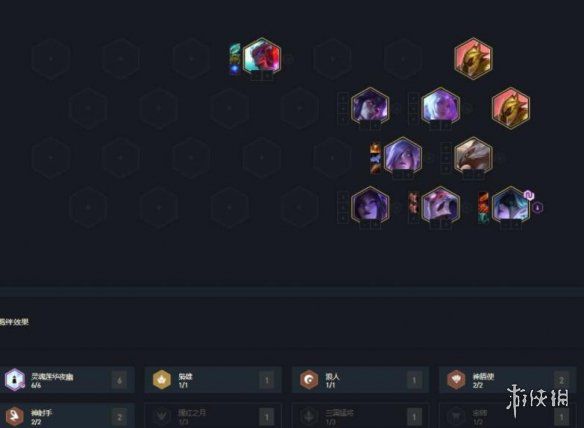
Task: Select the 神射手 2/2 trait entry
Action: [x=67, y=416]
